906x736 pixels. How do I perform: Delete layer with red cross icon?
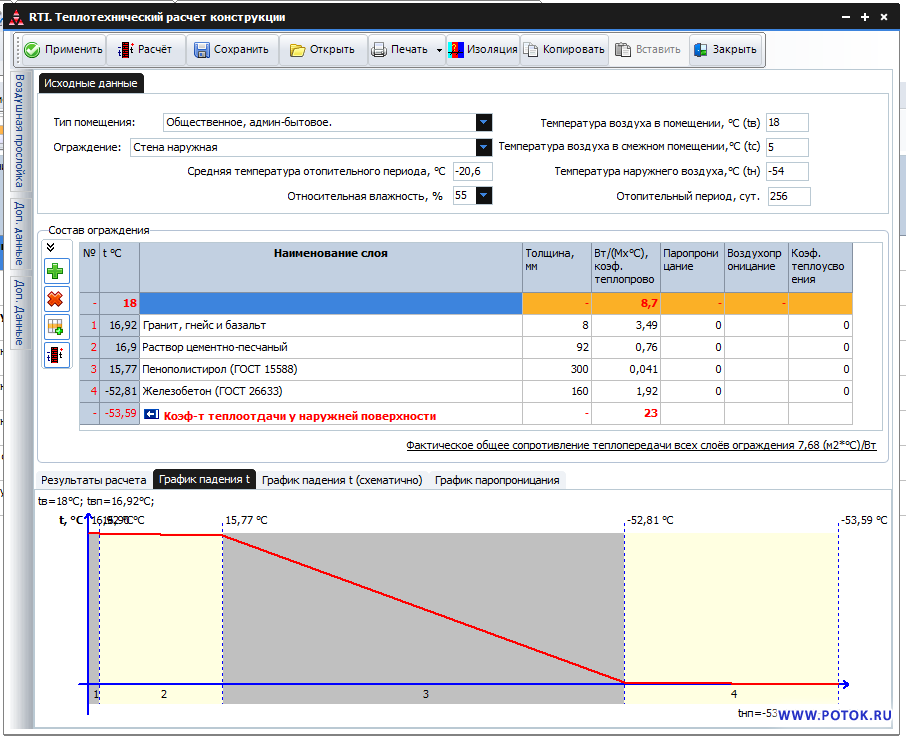[x=55, y=299]
